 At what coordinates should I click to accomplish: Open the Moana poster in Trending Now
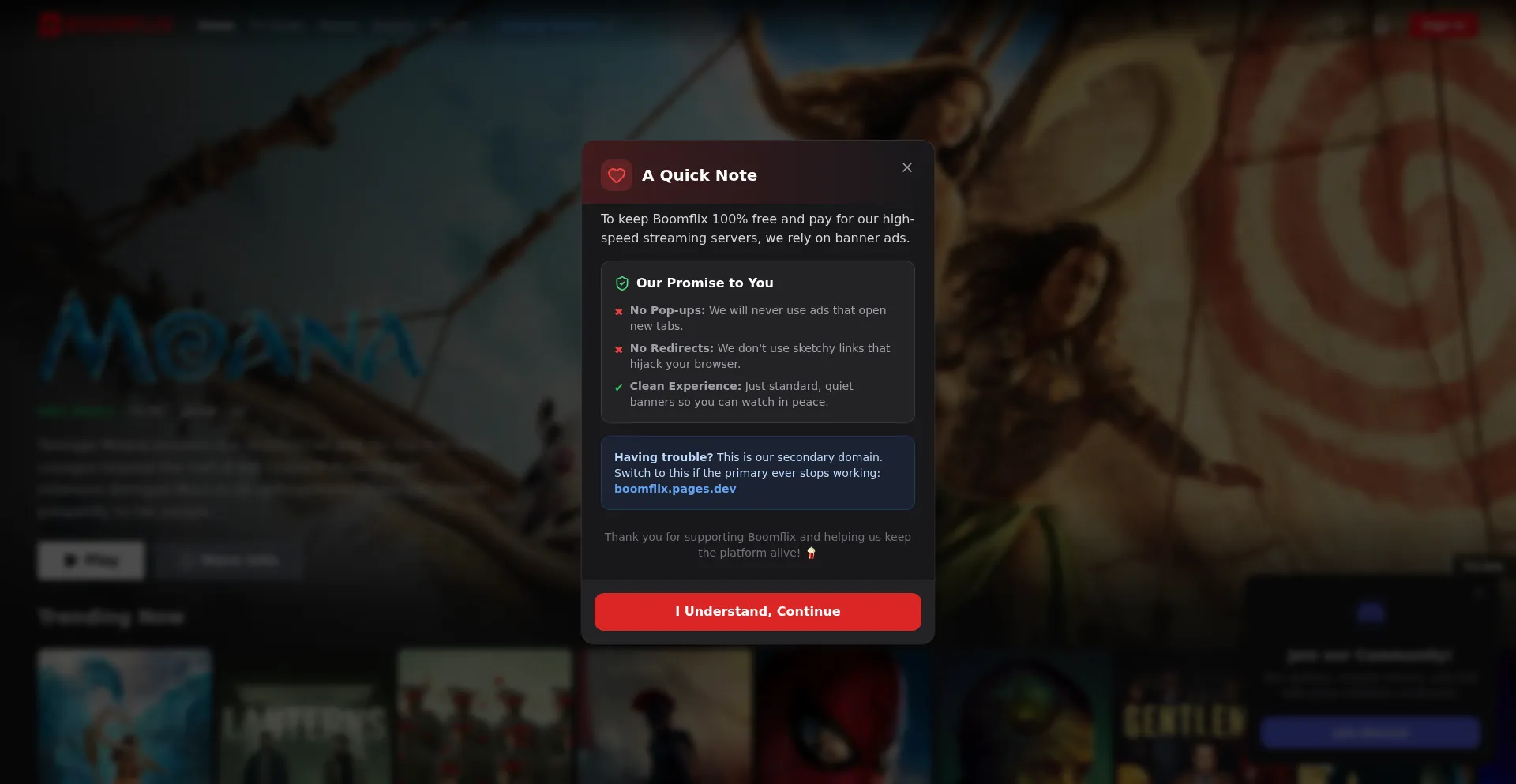coord(125,716)
